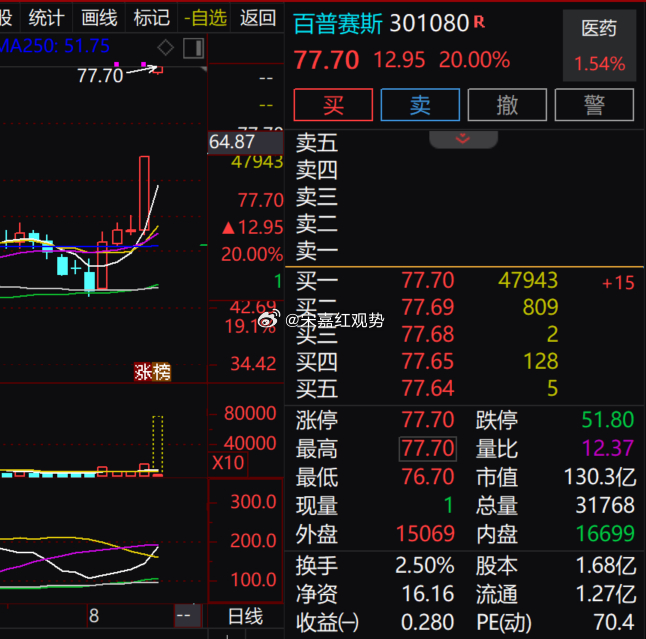Click sector change 1.54%

coord(599,64)
